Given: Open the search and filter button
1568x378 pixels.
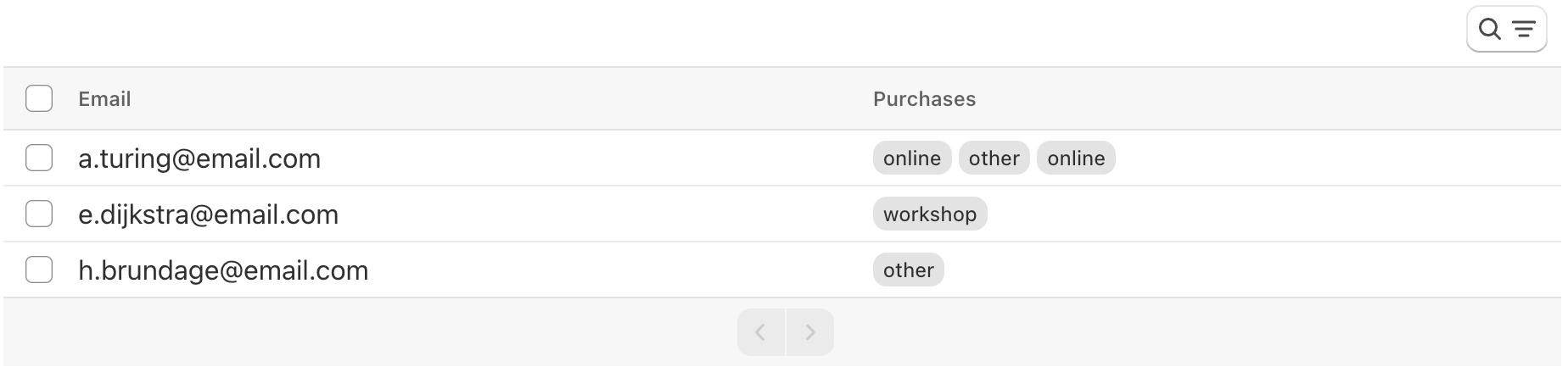Looking at the screenshot, I should click(x=1506, y=30).
